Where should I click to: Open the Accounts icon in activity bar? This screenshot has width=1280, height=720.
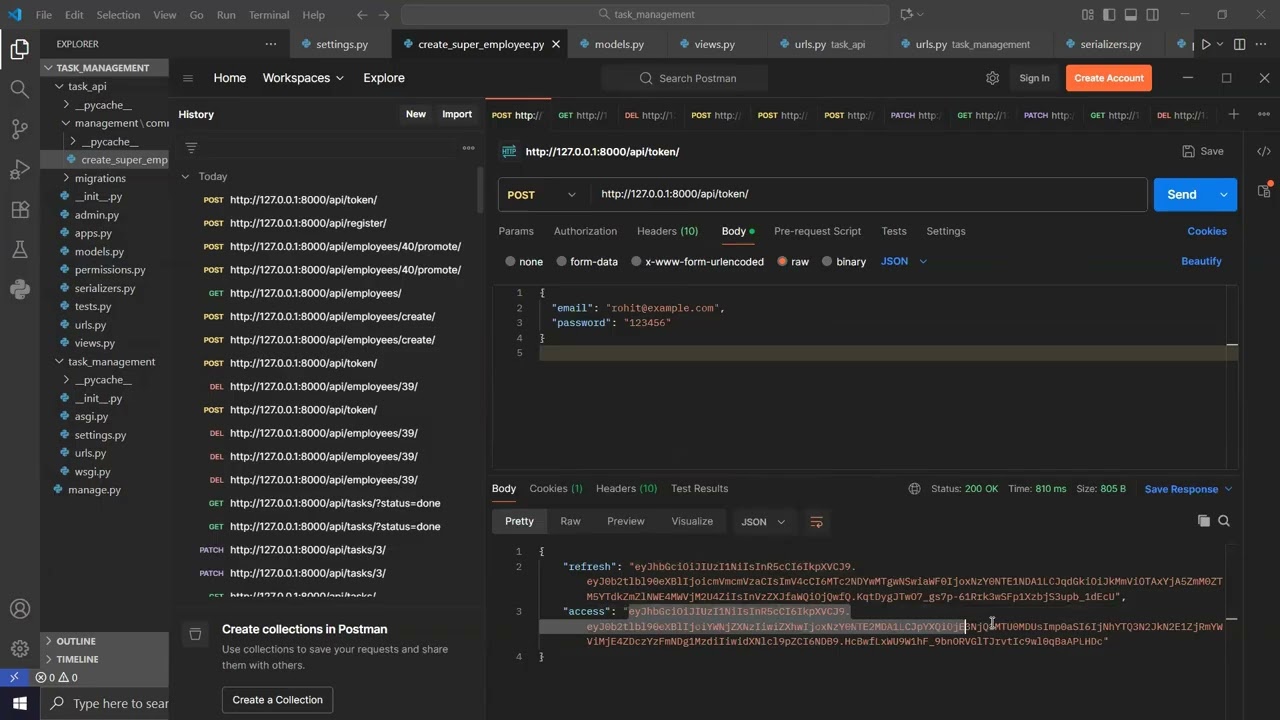point(19,609)
